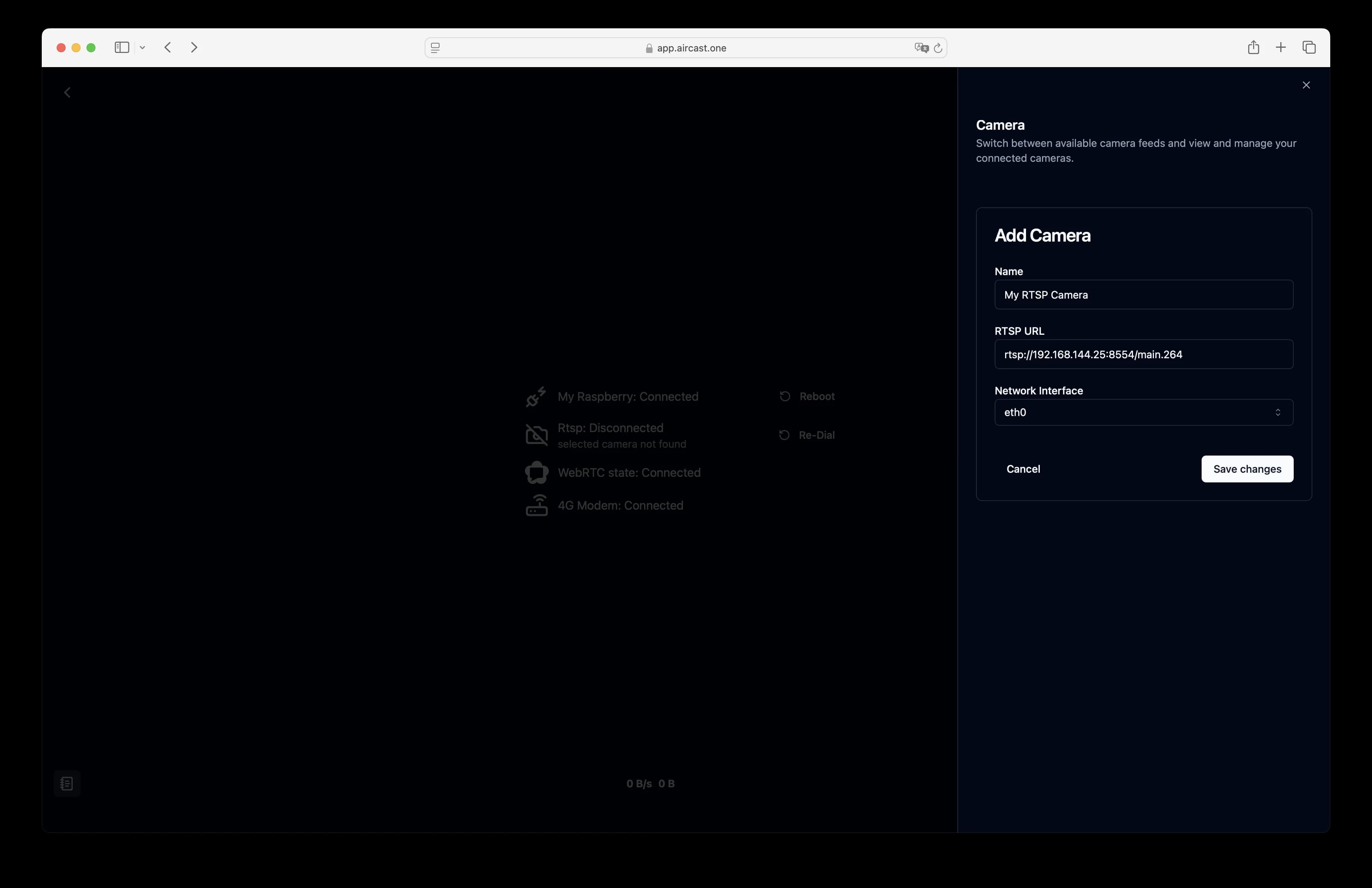Expand Safari sidebar options chevron
The image size is (1372, 888).
pyautogui.click(x=142, y=48)
